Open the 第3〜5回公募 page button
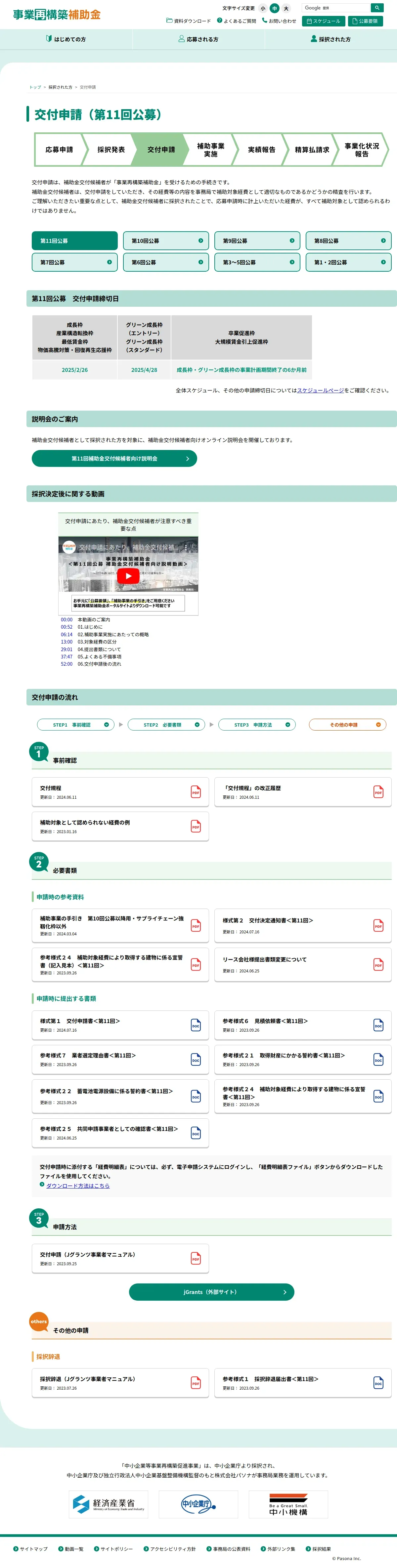397x1568 pixels. (x=257, y=262)
